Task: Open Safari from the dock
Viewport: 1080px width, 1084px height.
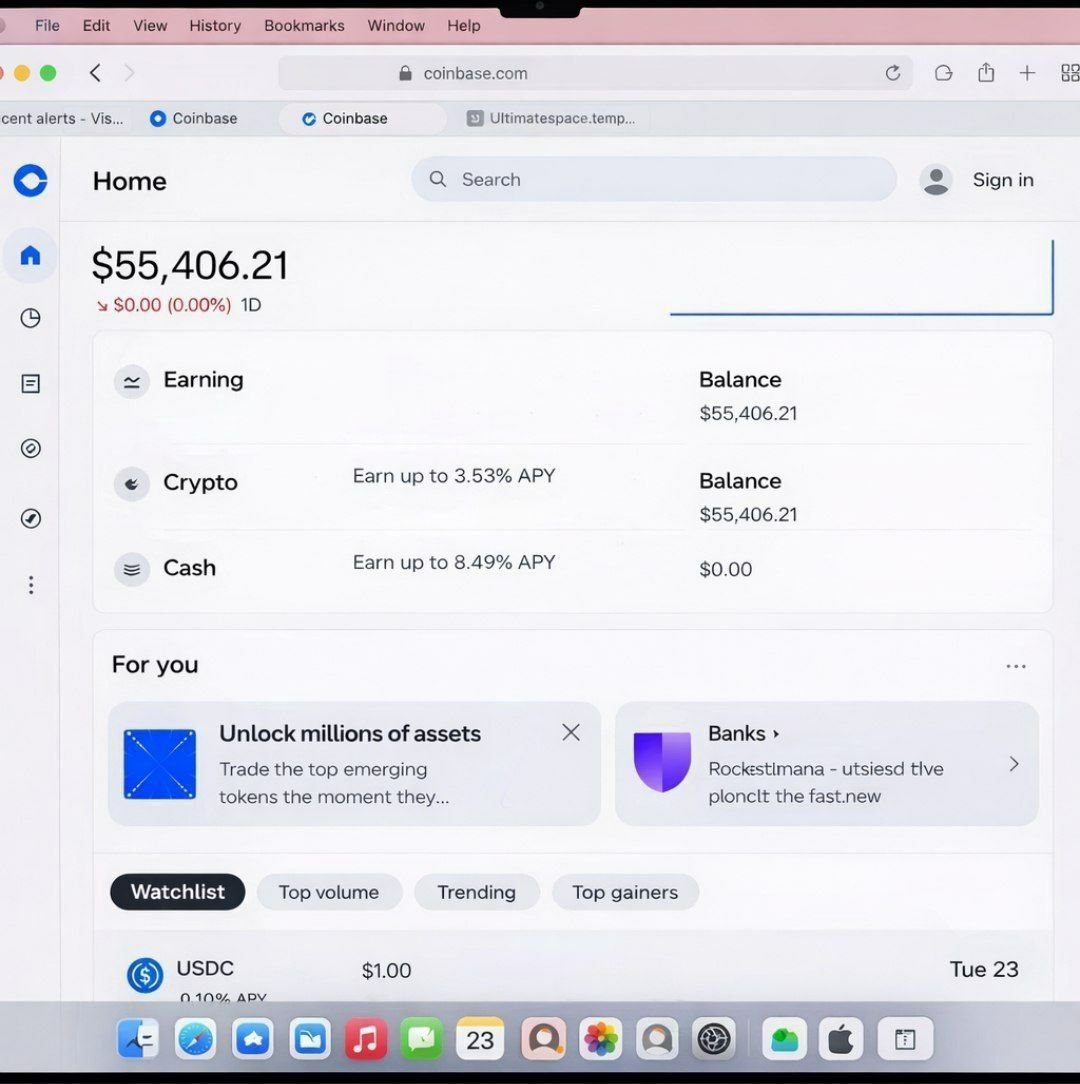Action: (x=196, y=1038)
